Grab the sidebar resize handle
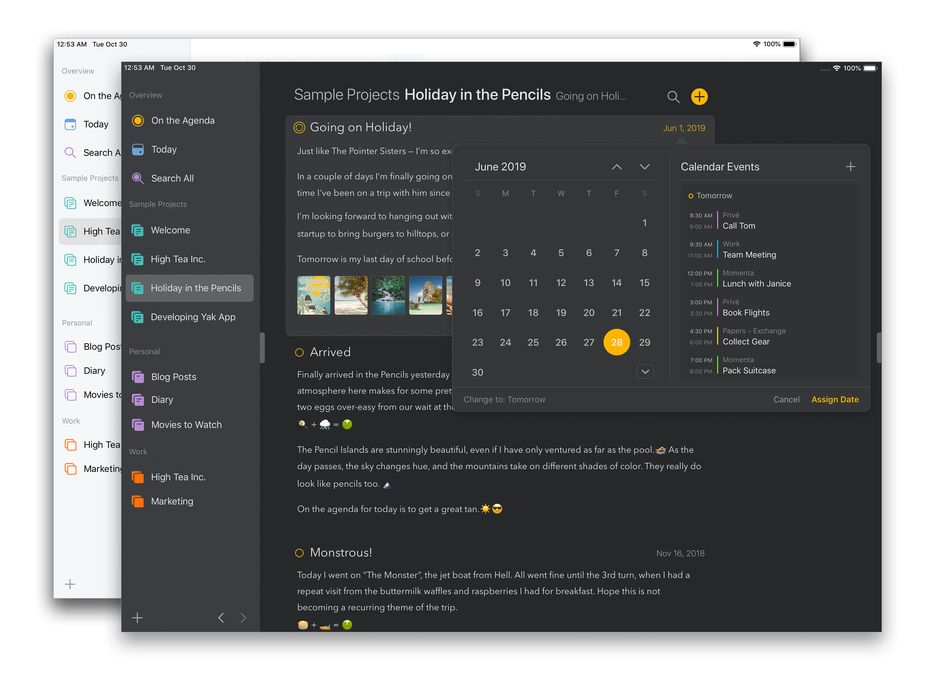 point(262,348)
